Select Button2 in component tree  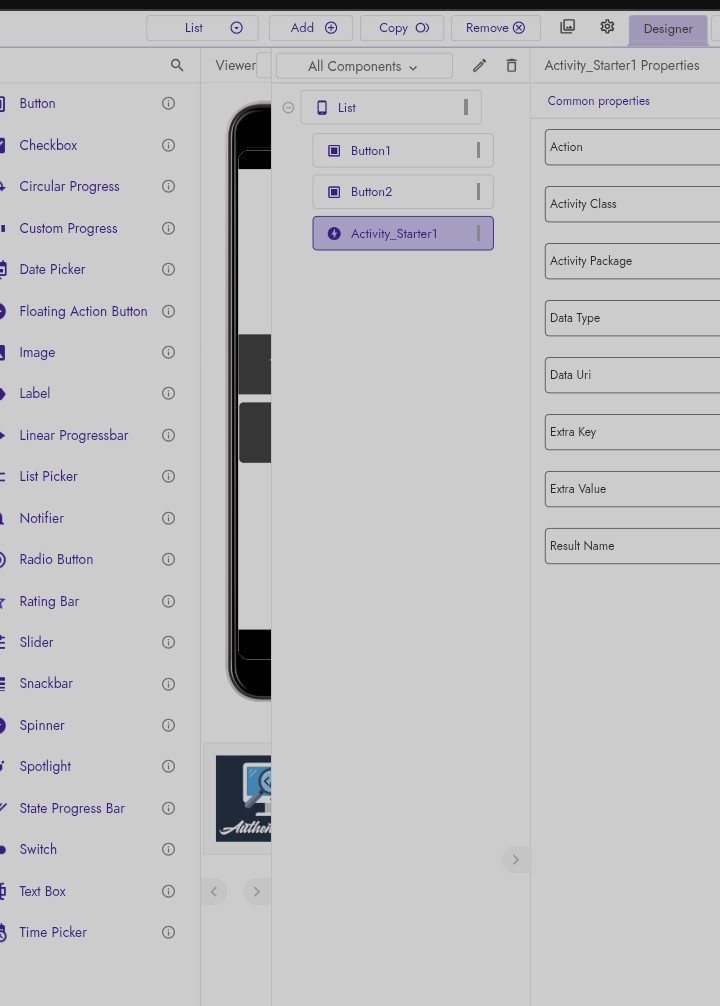403,192
